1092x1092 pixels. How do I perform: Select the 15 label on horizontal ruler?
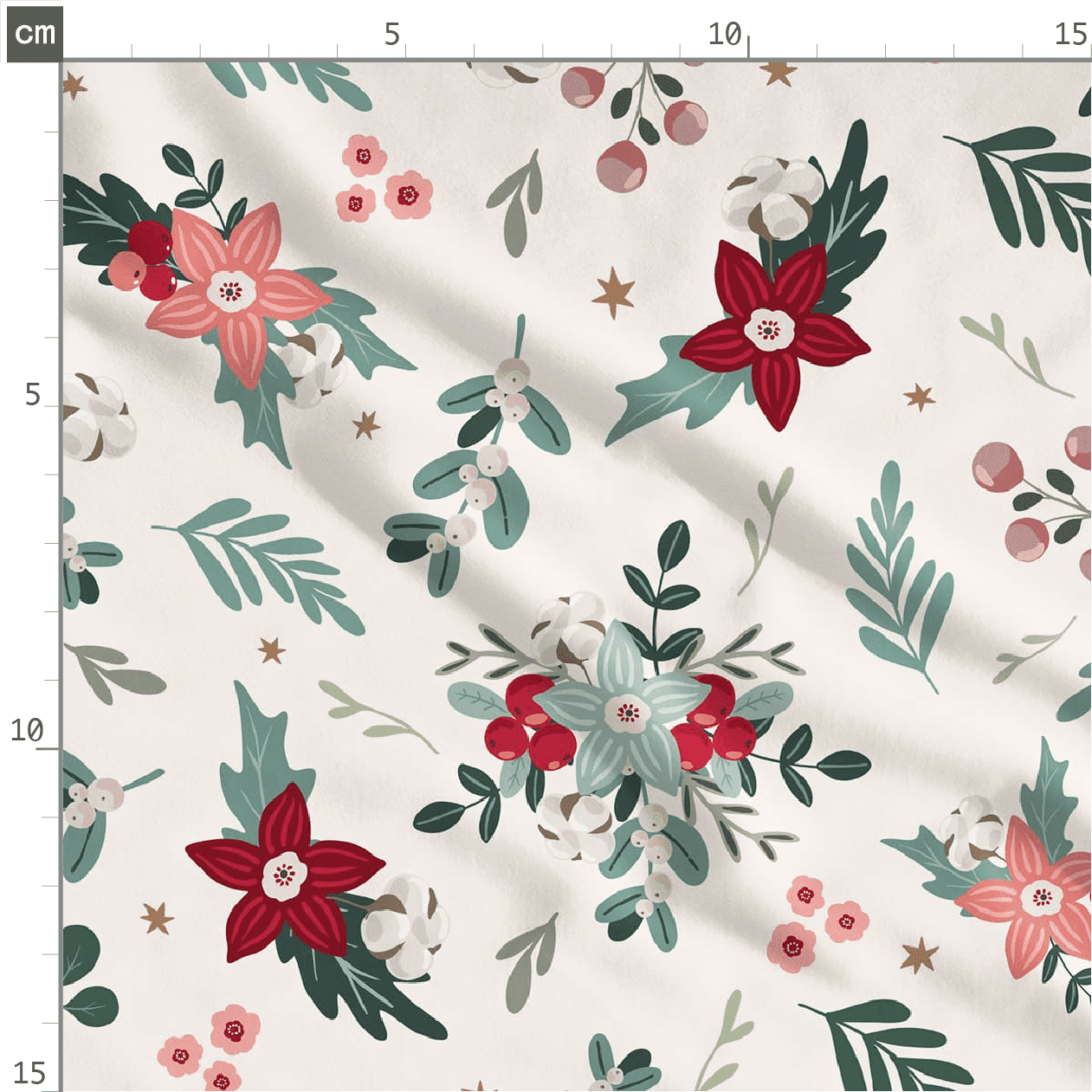(1071, 35)
